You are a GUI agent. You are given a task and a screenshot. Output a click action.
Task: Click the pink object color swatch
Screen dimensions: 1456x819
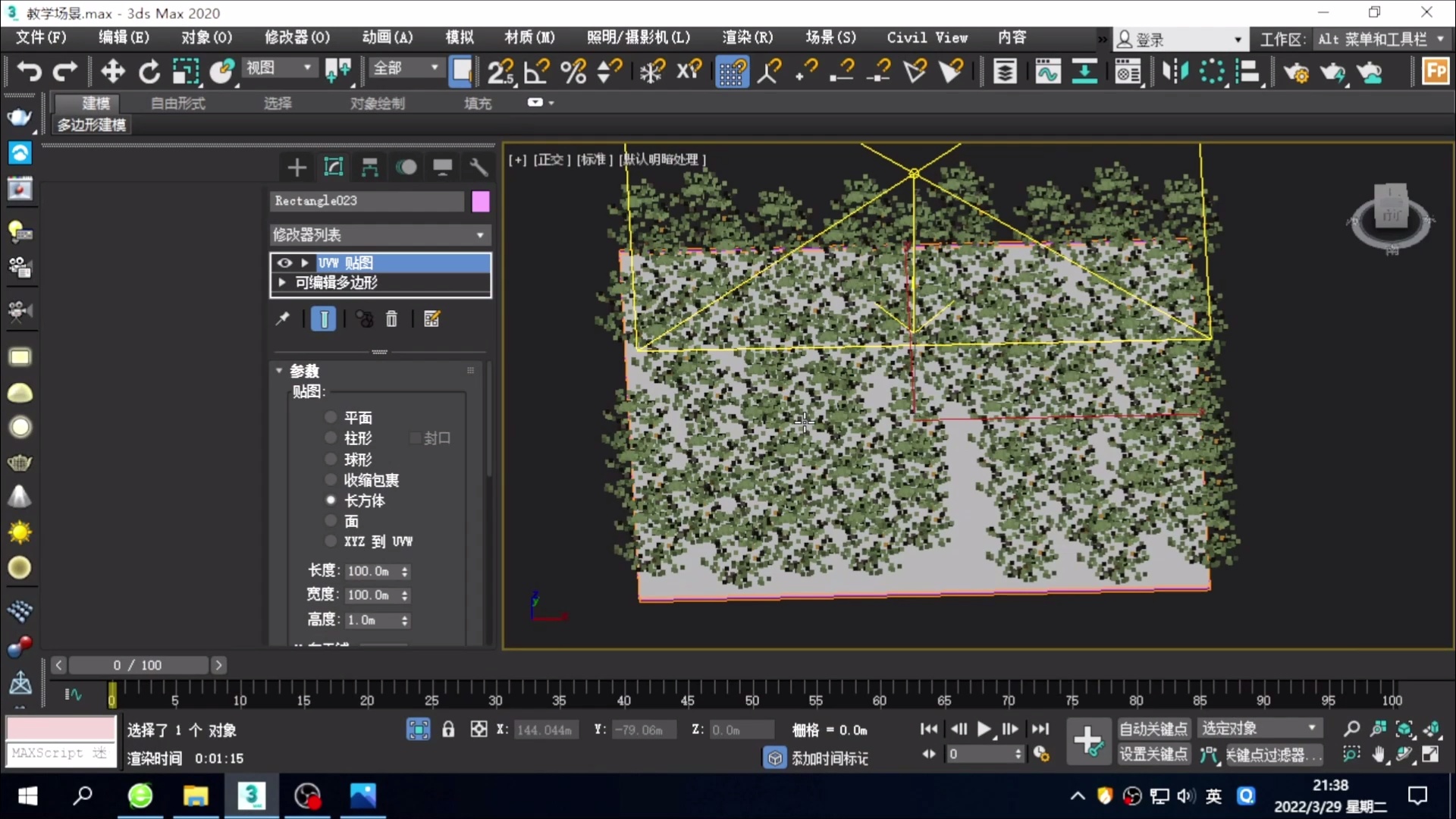pyautogui.click(x=481, y=201)
